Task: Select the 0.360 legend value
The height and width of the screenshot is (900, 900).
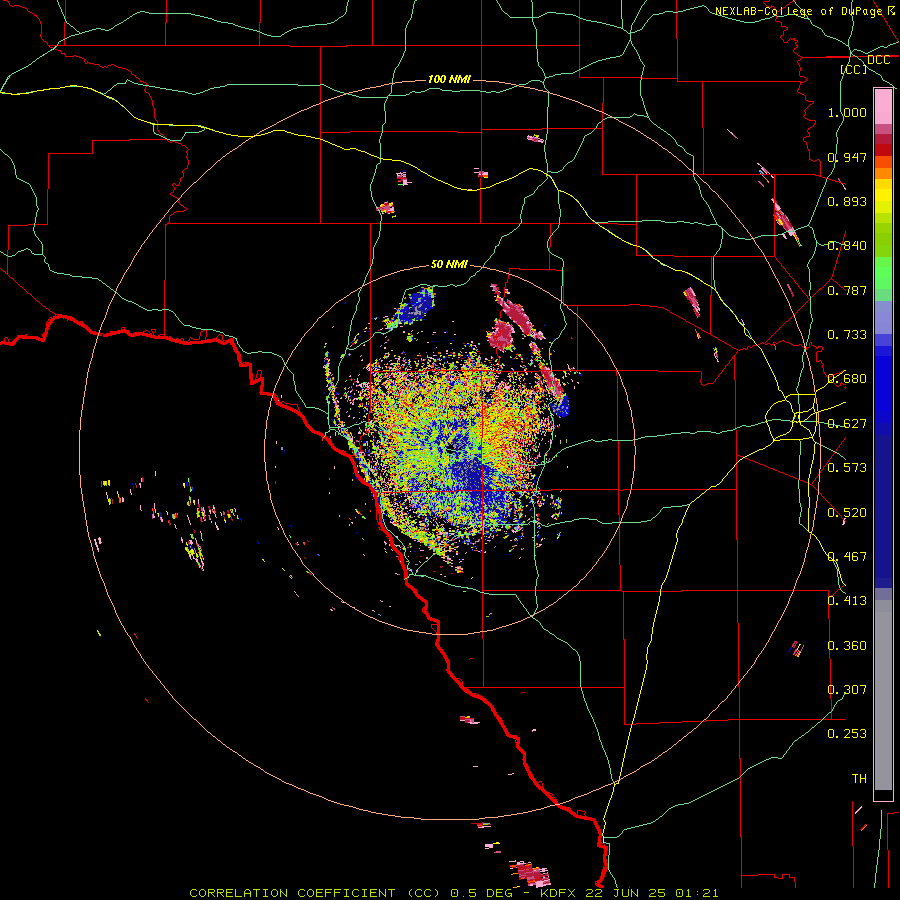Action: pyautogui.click(x=847, y=645)
